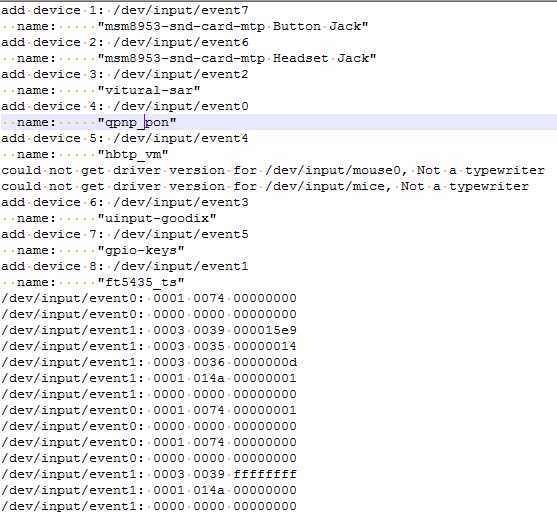Screen dimensions: 557x523
Task: Place cursor on 'vitural-sar' name
Action: pyautogui.click(x=149, y=90)
